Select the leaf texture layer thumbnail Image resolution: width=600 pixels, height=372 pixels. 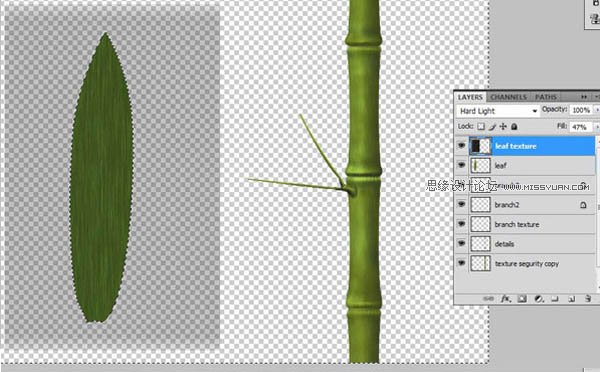point(480,146)
